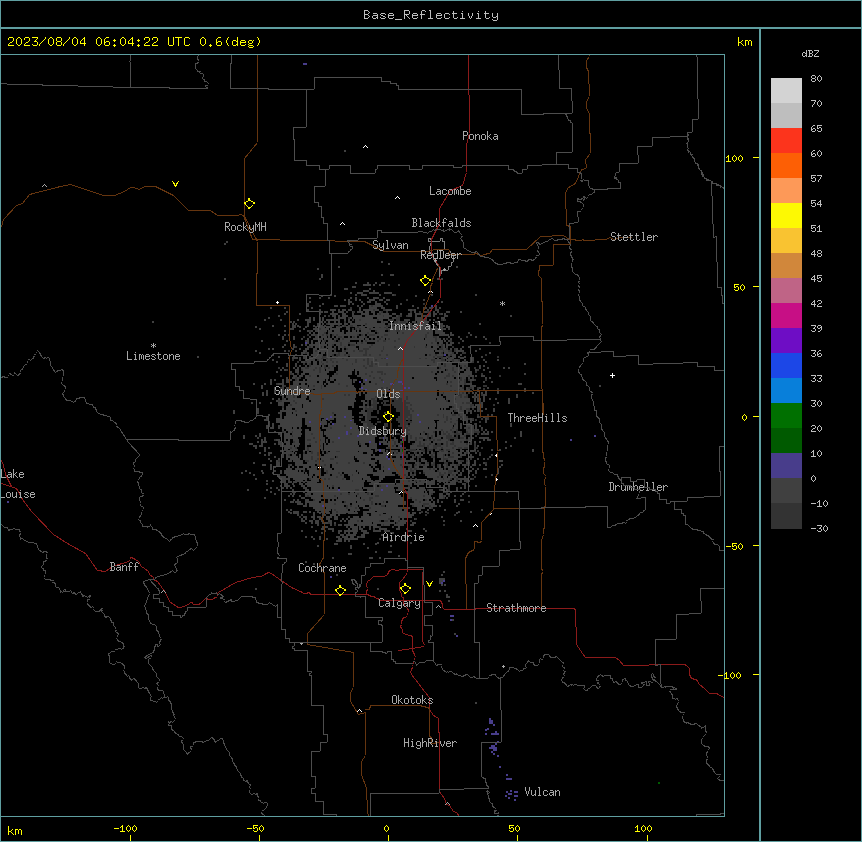Pick the purple 36-39 dBZ legend swatch

[x=786, y=341]
